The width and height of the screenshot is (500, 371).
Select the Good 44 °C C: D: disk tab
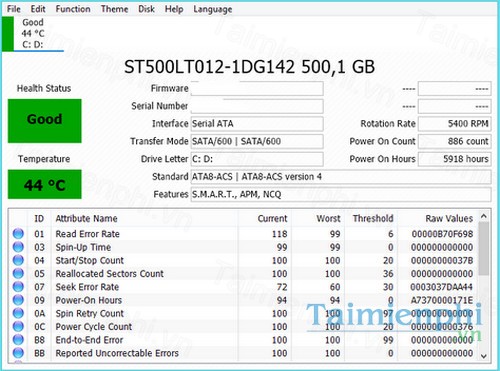[x=33, y=34]
